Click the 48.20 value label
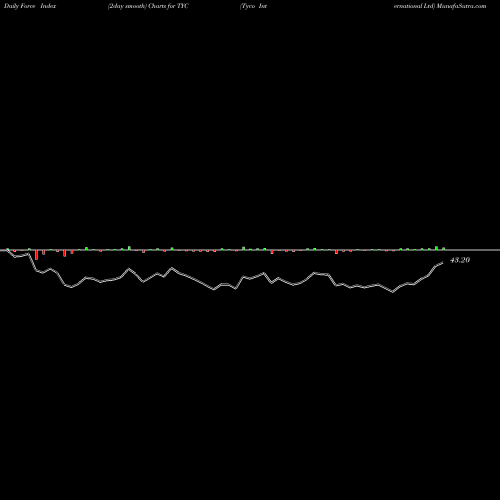The width and height of the screenshot is (500, 500). click(x=460, y=260)
